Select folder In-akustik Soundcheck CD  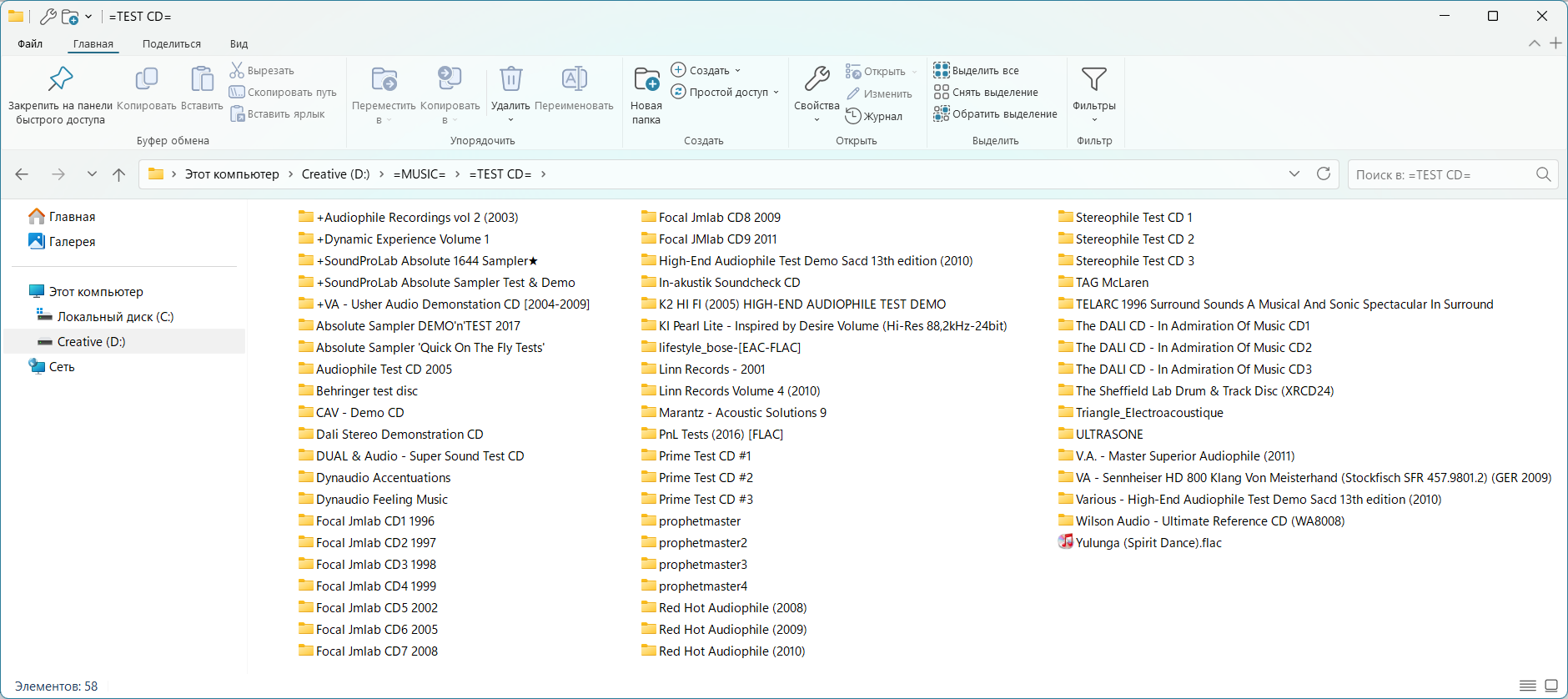pos(721,283)
